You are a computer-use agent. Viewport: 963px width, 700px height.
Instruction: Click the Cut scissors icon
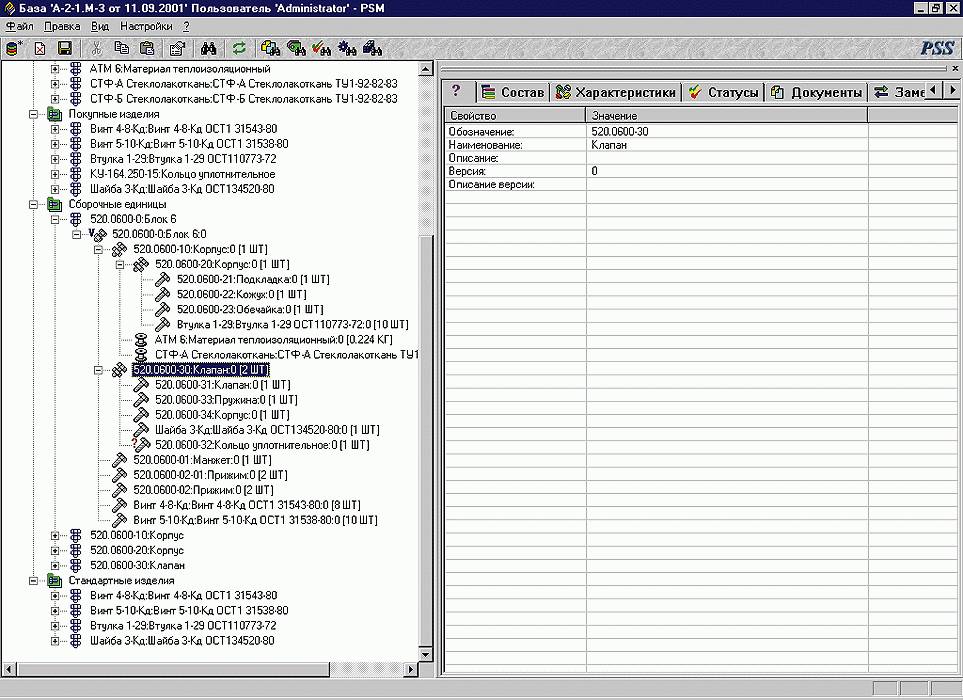96,48
